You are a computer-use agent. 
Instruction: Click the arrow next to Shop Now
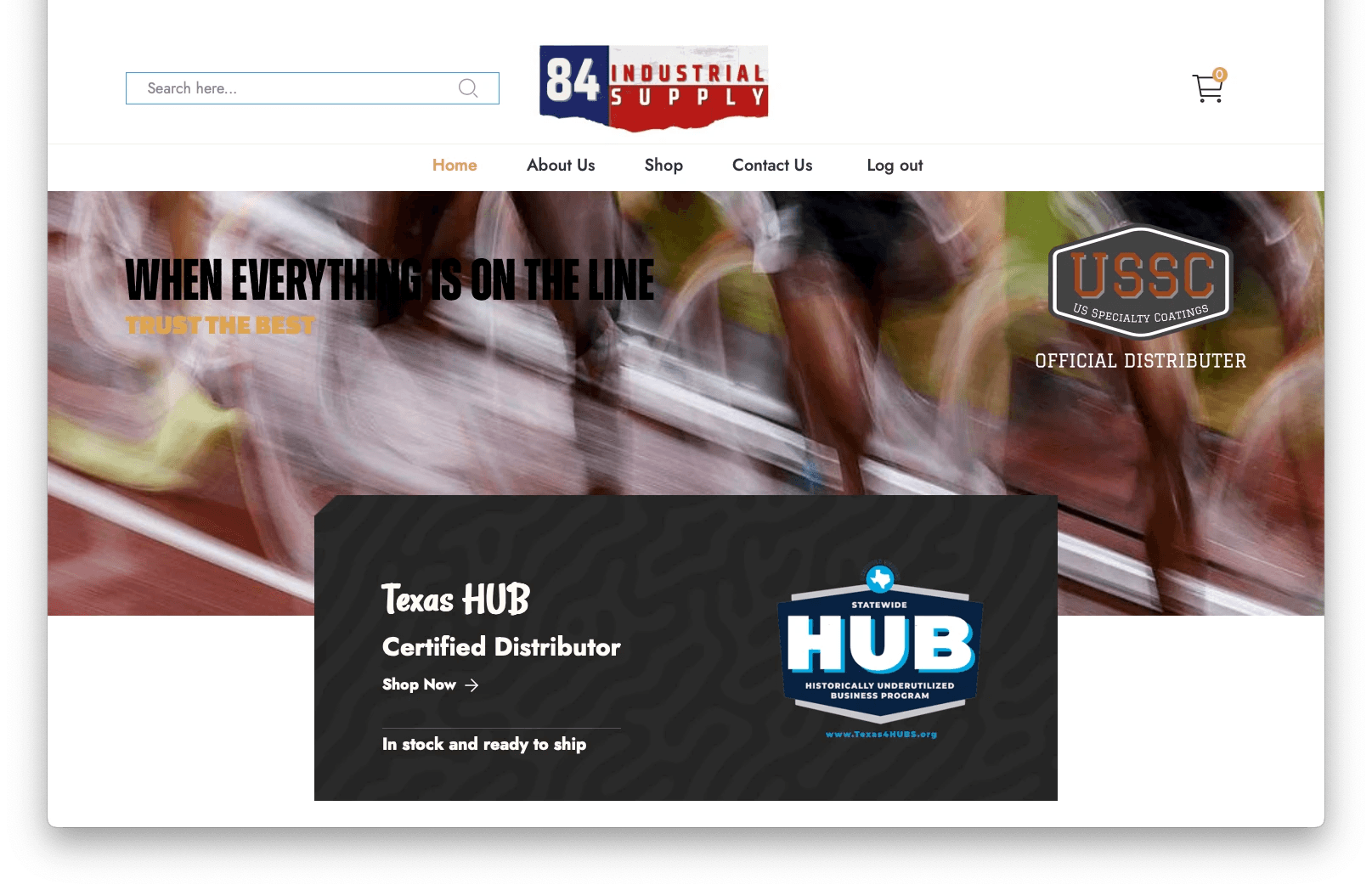coord(471,685)
